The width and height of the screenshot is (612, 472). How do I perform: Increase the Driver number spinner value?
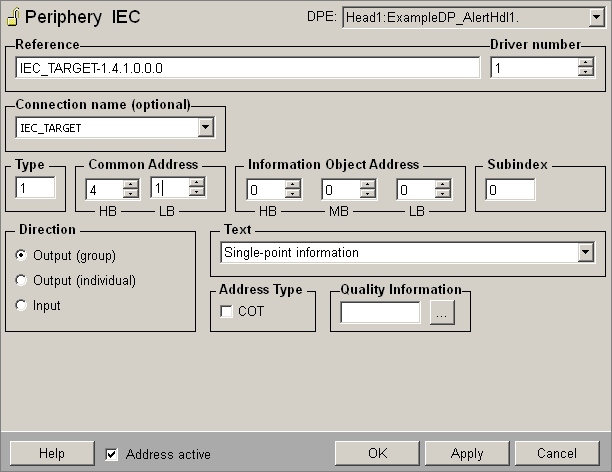click(585, 62)
